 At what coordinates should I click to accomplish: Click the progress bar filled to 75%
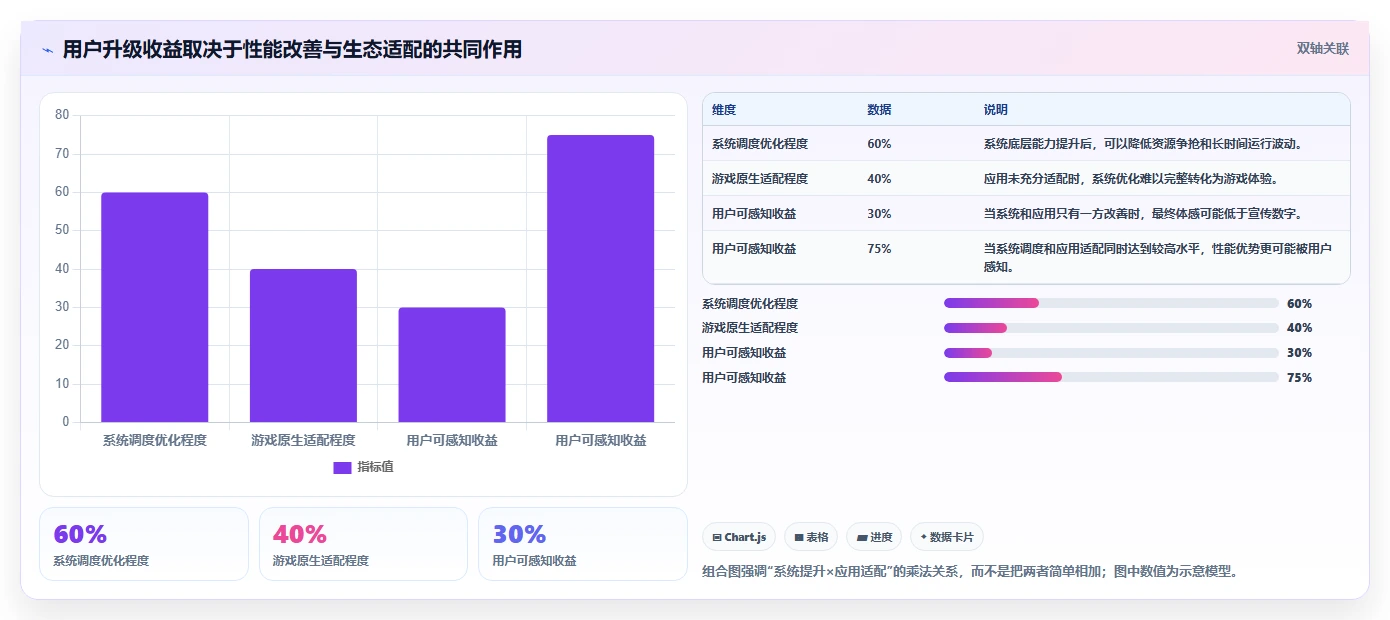point(1111,377)
